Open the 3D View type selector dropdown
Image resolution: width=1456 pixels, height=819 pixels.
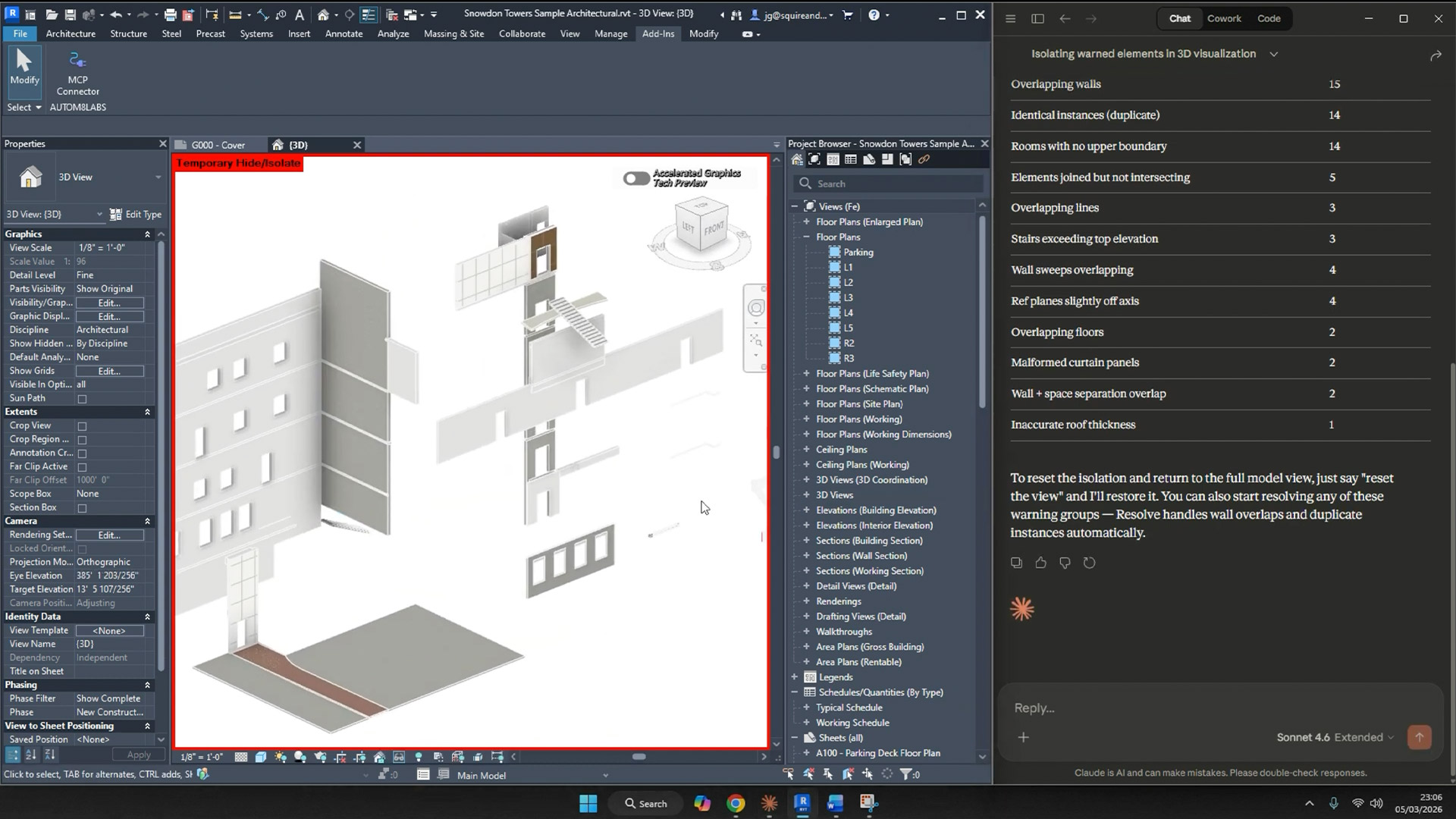pyautogui.click(x=158, y=177)
